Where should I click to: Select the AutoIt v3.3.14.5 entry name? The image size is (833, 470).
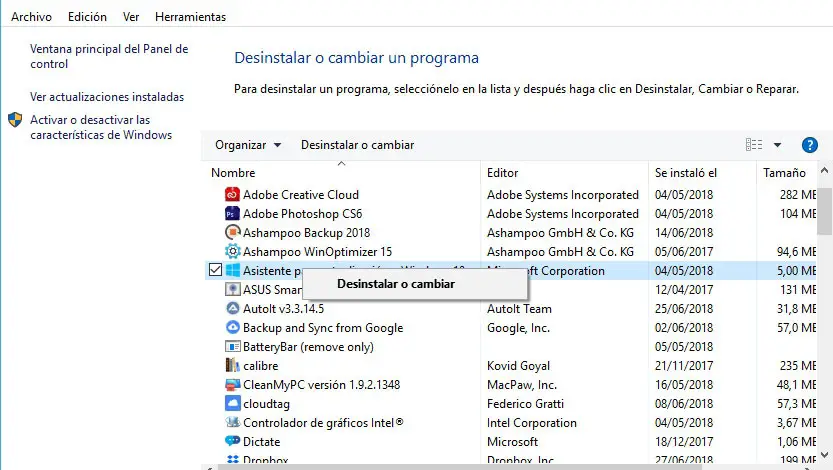[x=283, y=309]
